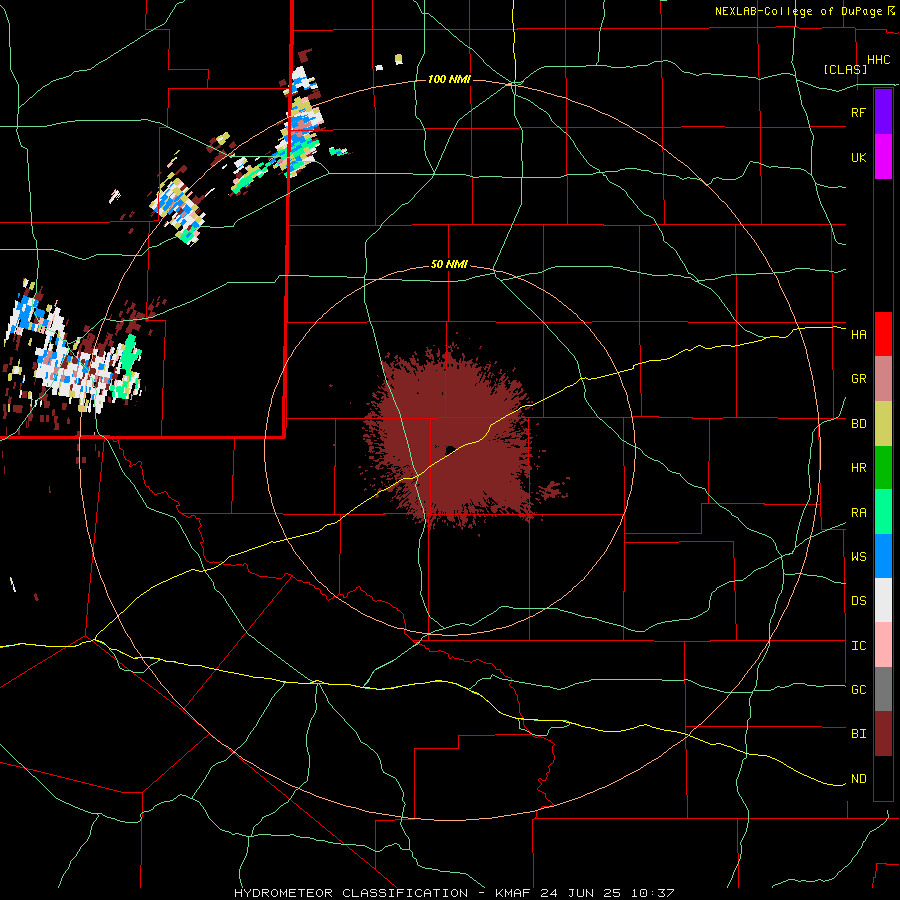The height and width of the screenshot is (900, 900).
Task: Click the 100 NMI range ring label
Action: 449,79
